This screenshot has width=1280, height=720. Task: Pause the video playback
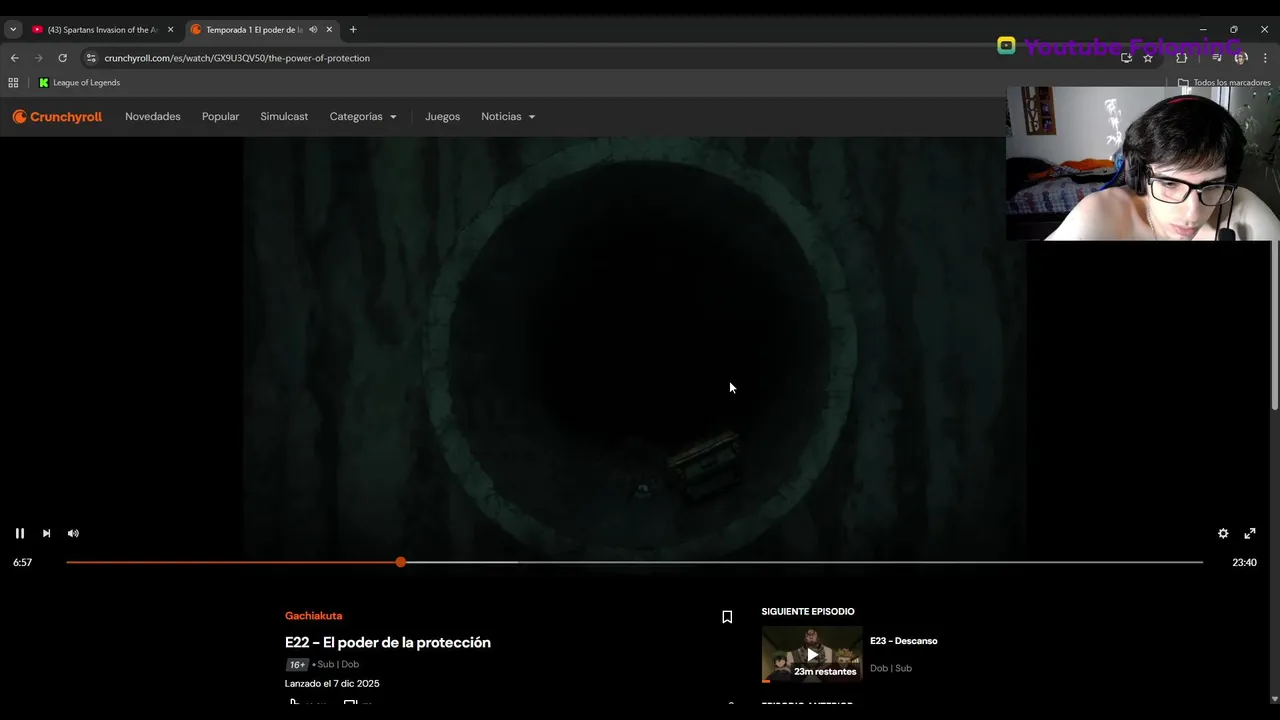coord(19,533)
